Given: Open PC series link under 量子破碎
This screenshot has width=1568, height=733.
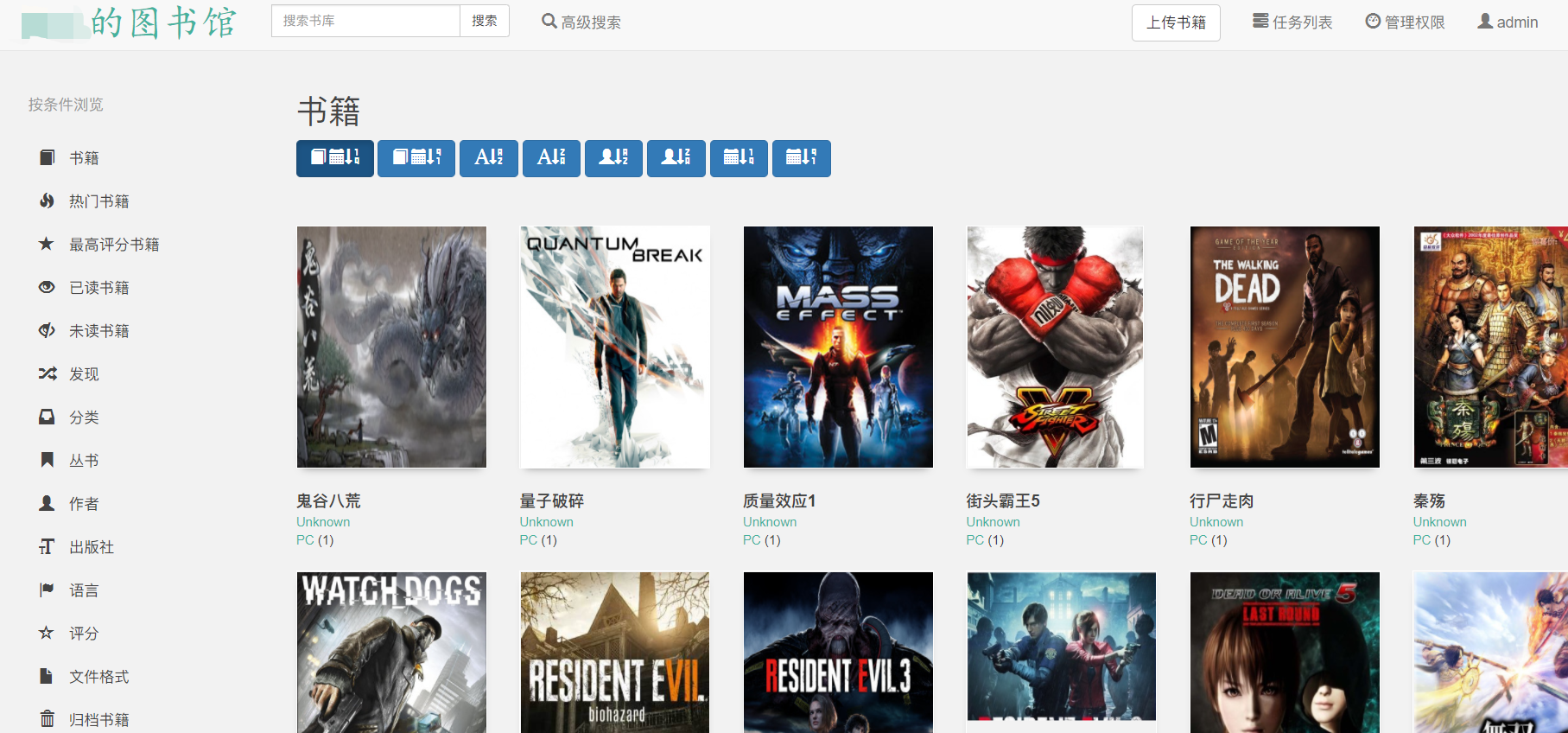Looking at the screenshot, I should pos(529,540).
